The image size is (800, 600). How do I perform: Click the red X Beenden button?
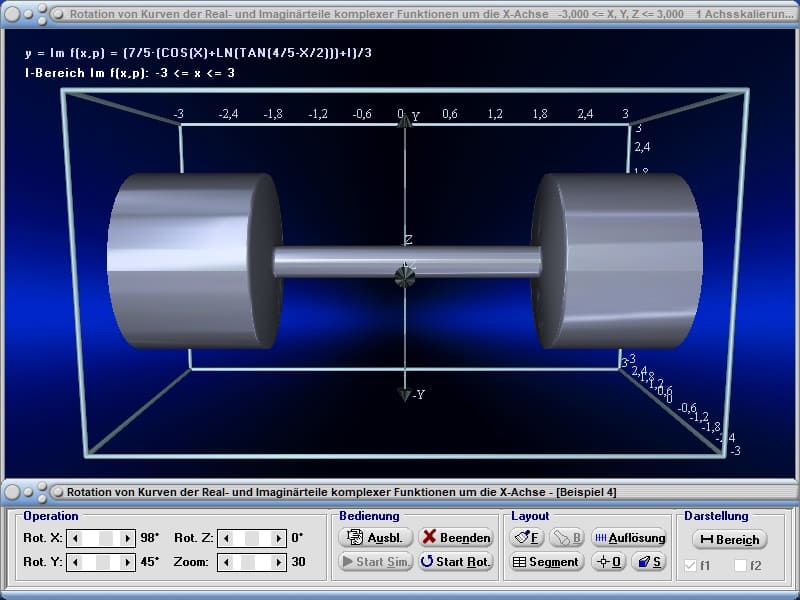point(456,537)
